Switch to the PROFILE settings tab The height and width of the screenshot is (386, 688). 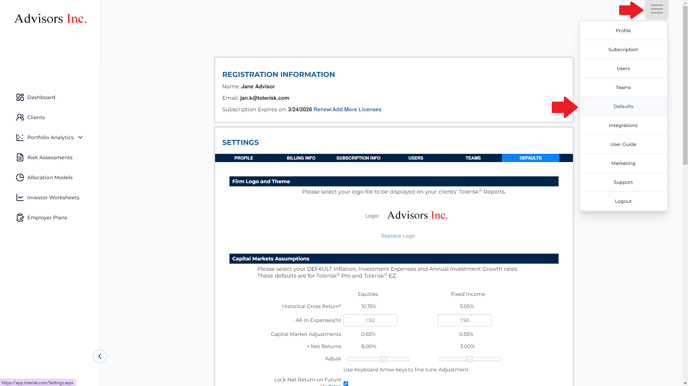(244, 158)
